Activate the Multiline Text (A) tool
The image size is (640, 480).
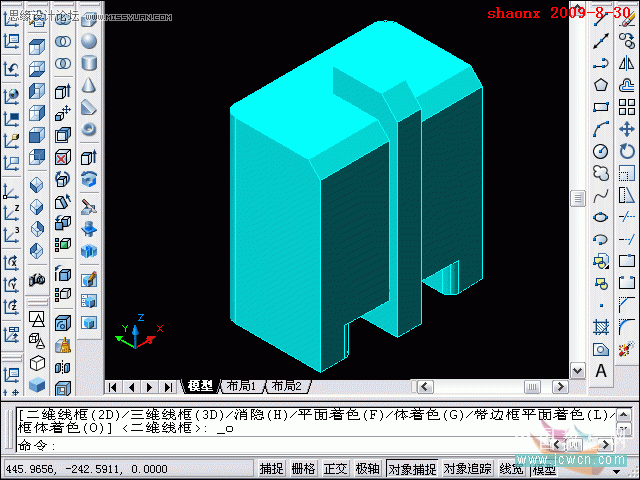click(601, 371)
